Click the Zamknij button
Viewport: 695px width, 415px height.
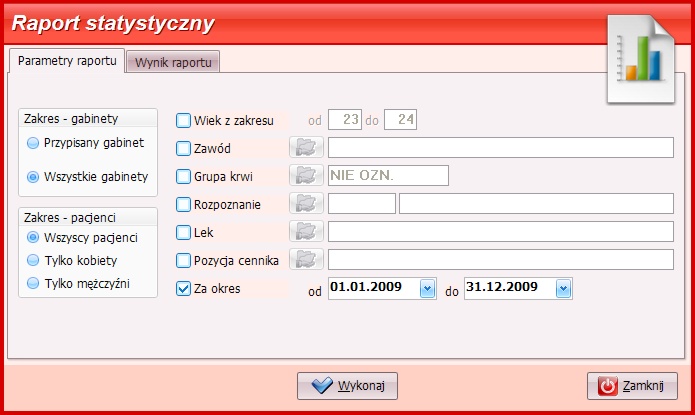631,385
